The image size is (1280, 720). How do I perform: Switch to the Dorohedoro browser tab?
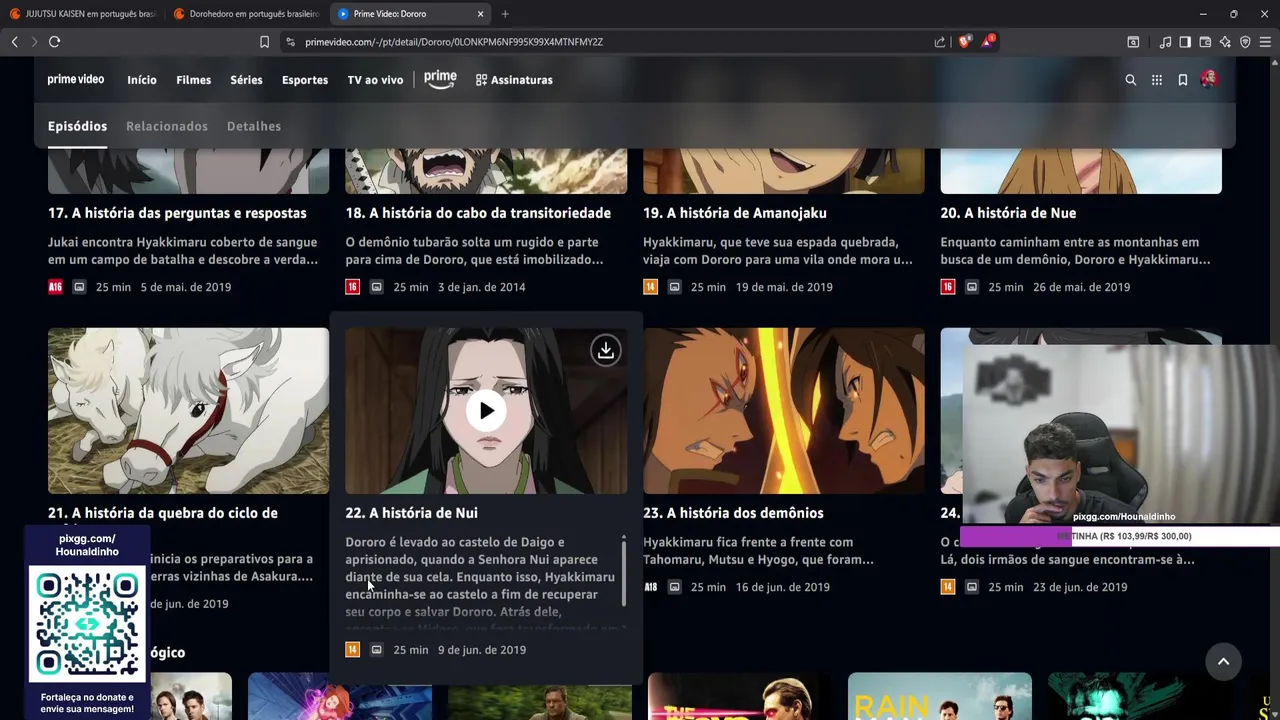tap(246, 14)
